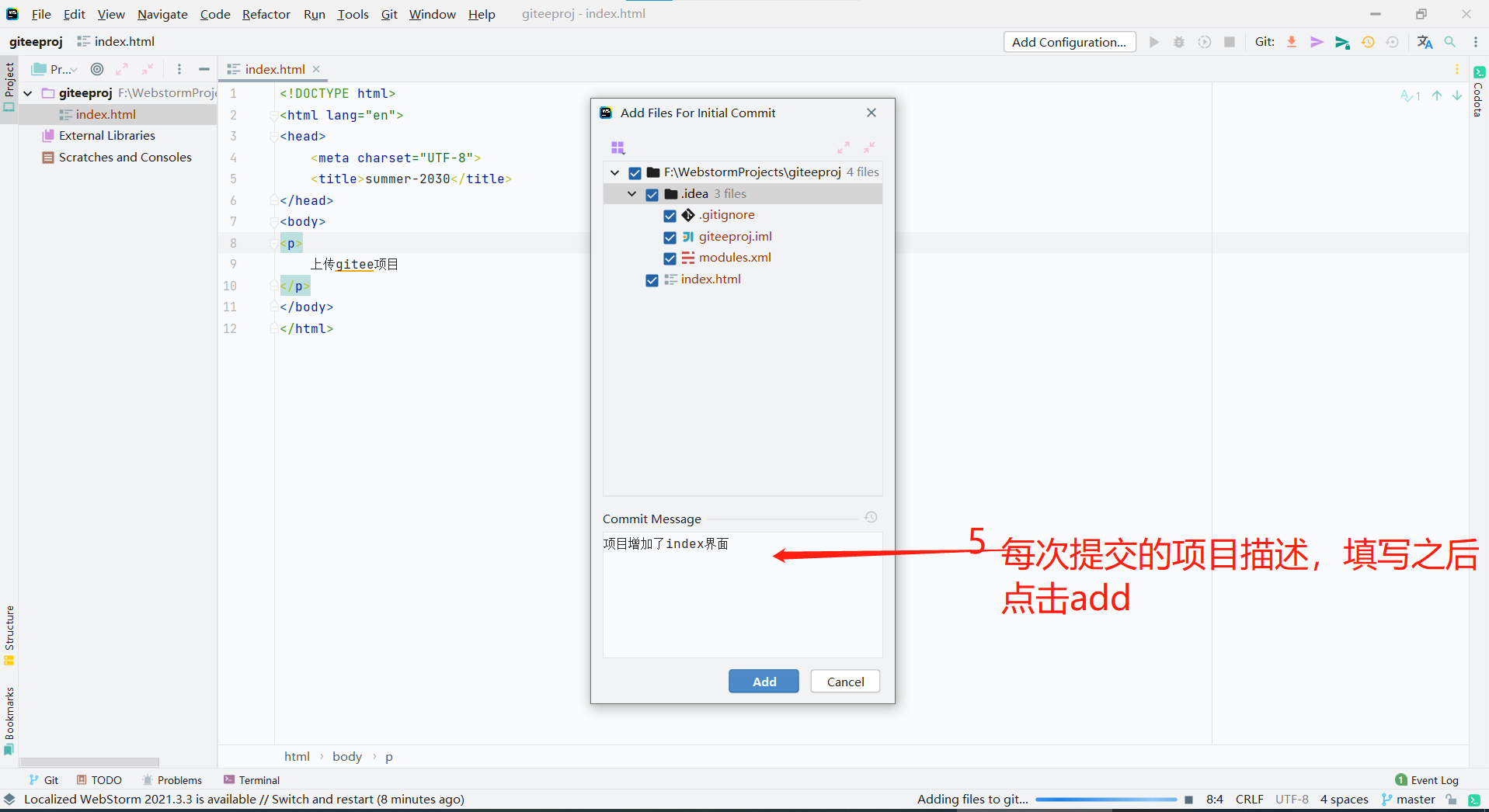The width and height of the screenshot is (1489, 812).
Task: Open Git Show History clock icon
Action: tap(1368, 42)
